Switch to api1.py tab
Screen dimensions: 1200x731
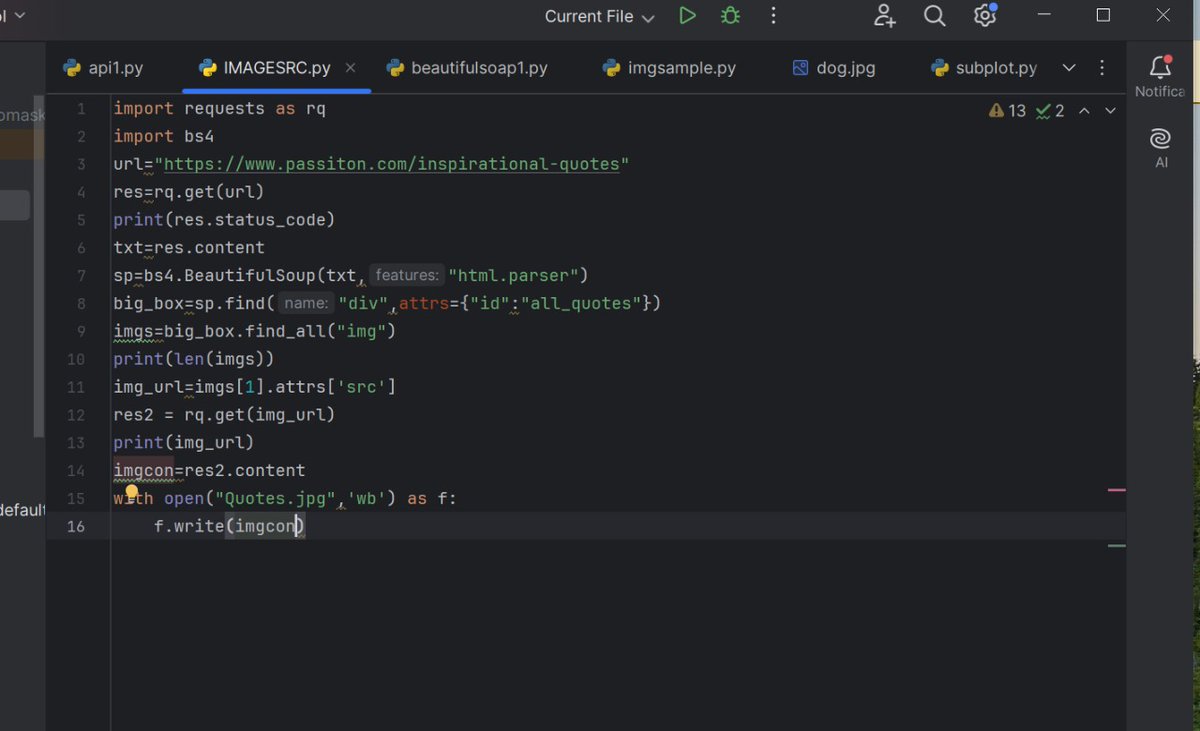click(103, 68)
